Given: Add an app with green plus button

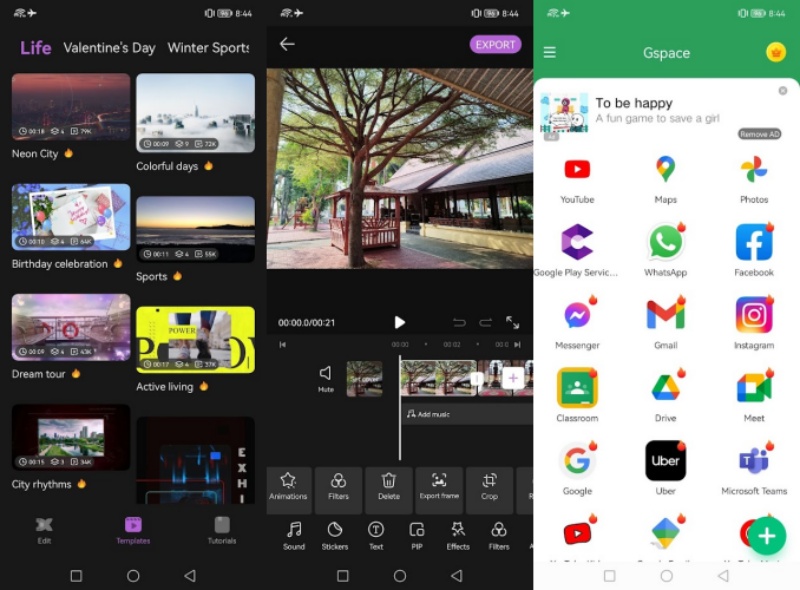Looking at the screenshot, I should tap(767, 536).
